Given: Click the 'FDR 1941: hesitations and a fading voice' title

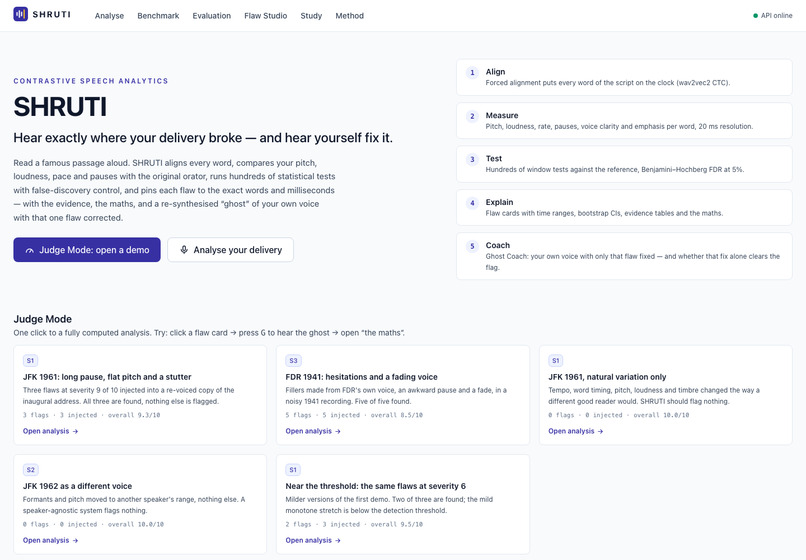Looking at the screenshot, I should tap(361, 377).
